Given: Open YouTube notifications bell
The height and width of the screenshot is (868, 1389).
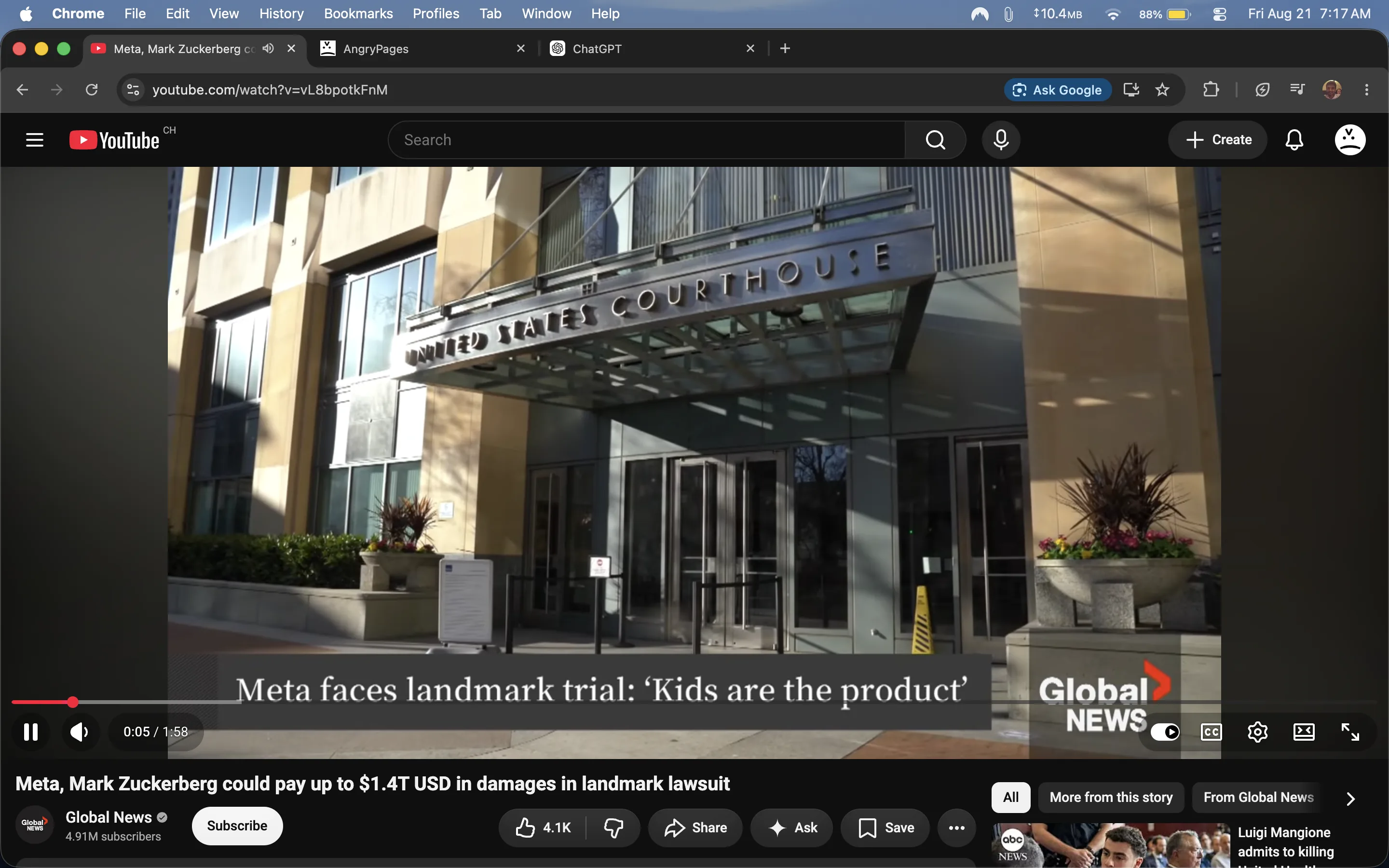Looking at the screenshot, I should [x=1294, y=139].
